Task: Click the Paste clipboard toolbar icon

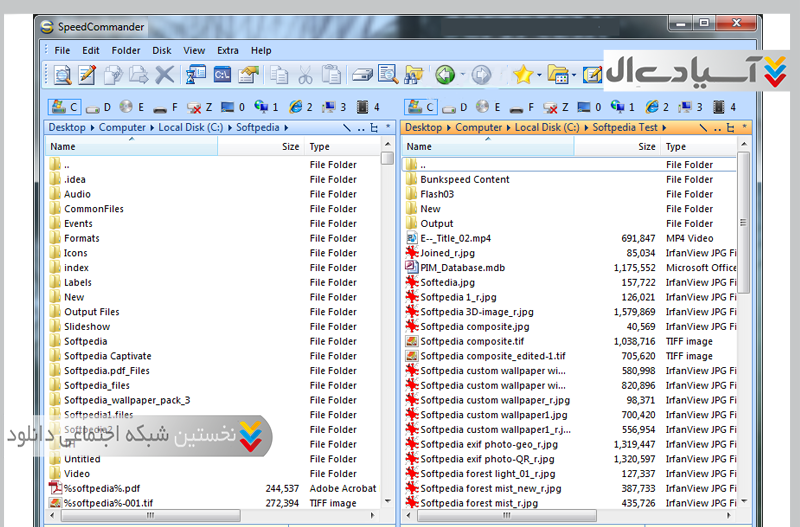Action: coord(332,75)
